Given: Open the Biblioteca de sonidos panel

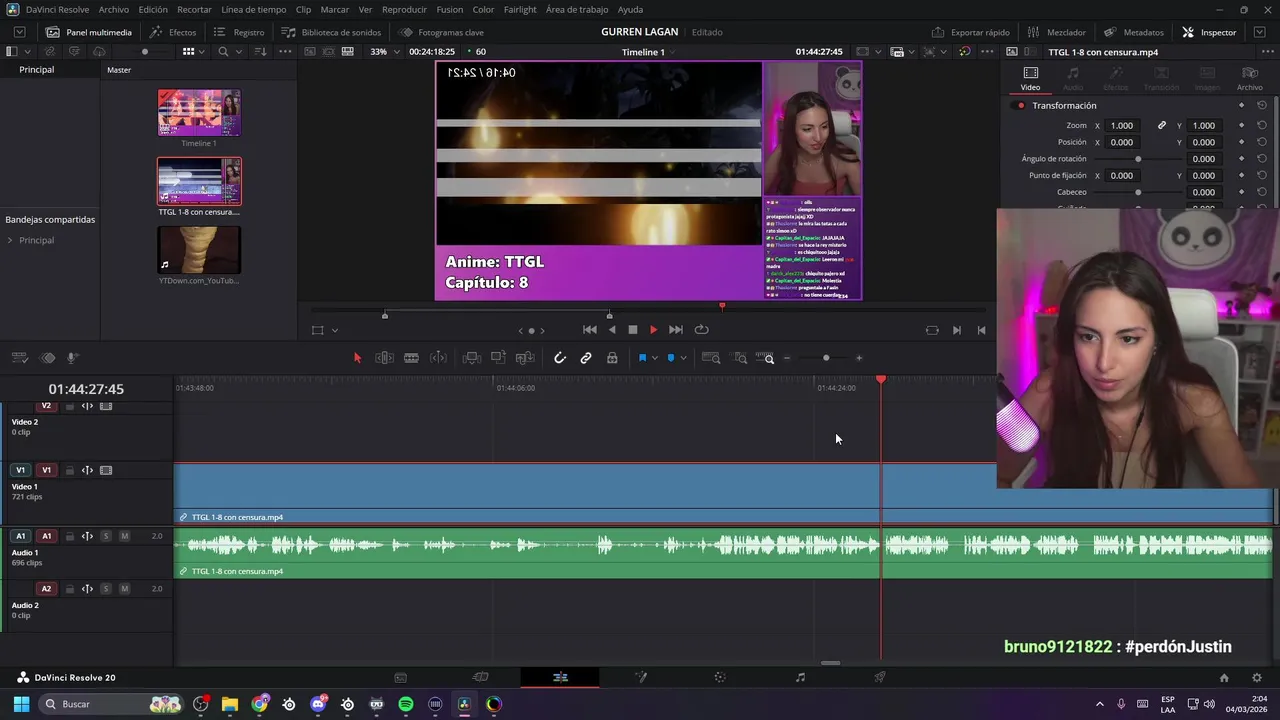Looking at the screenshot, I should point(331,32).
